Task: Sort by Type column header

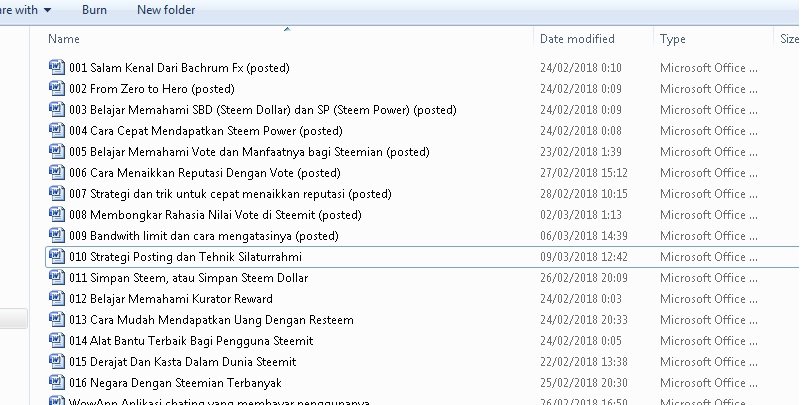Action: [x=672, y=39]
